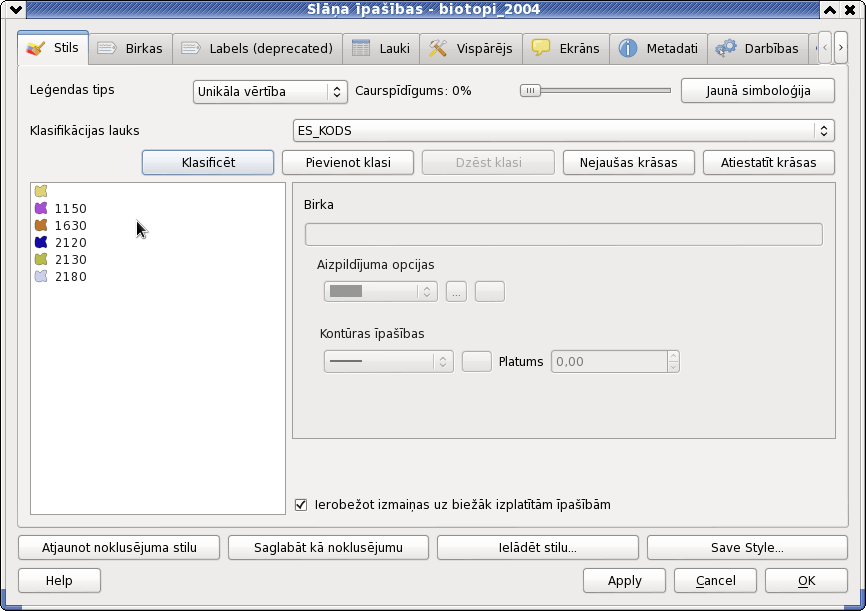Screen dimensions: 866x611
Task: Increase Platums with the spinner up arrow
Action: coord(673,356)
